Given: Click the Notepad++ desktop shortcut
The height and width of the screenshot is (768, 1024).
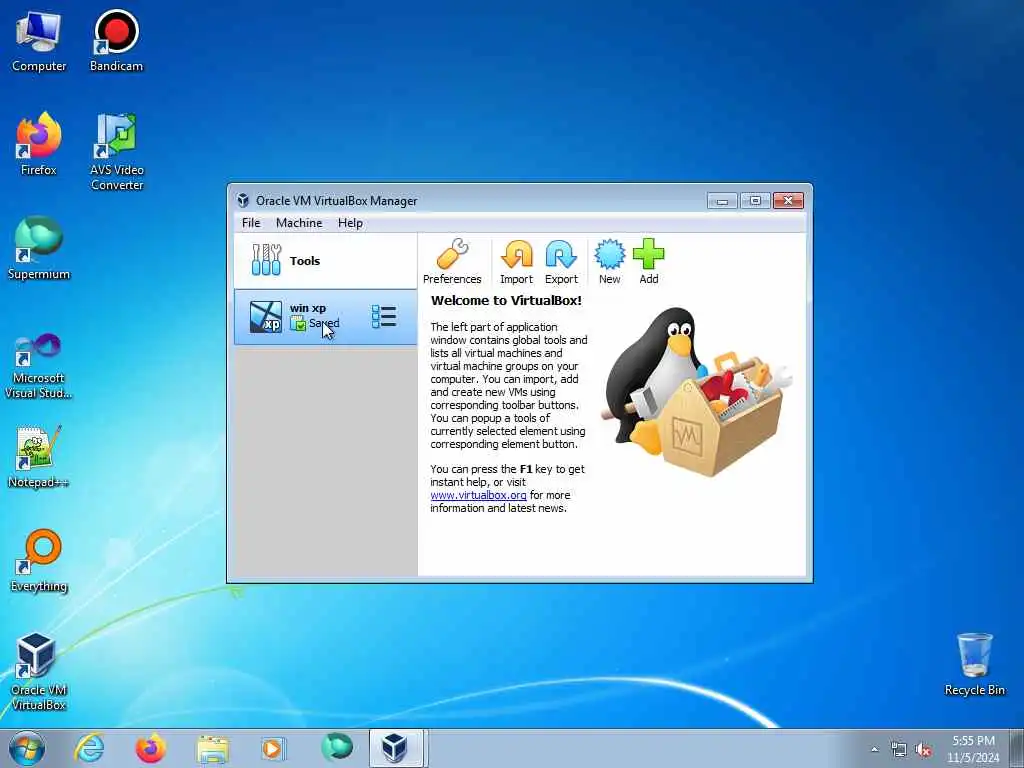Looking at the screenshot, I should [39, 457].
